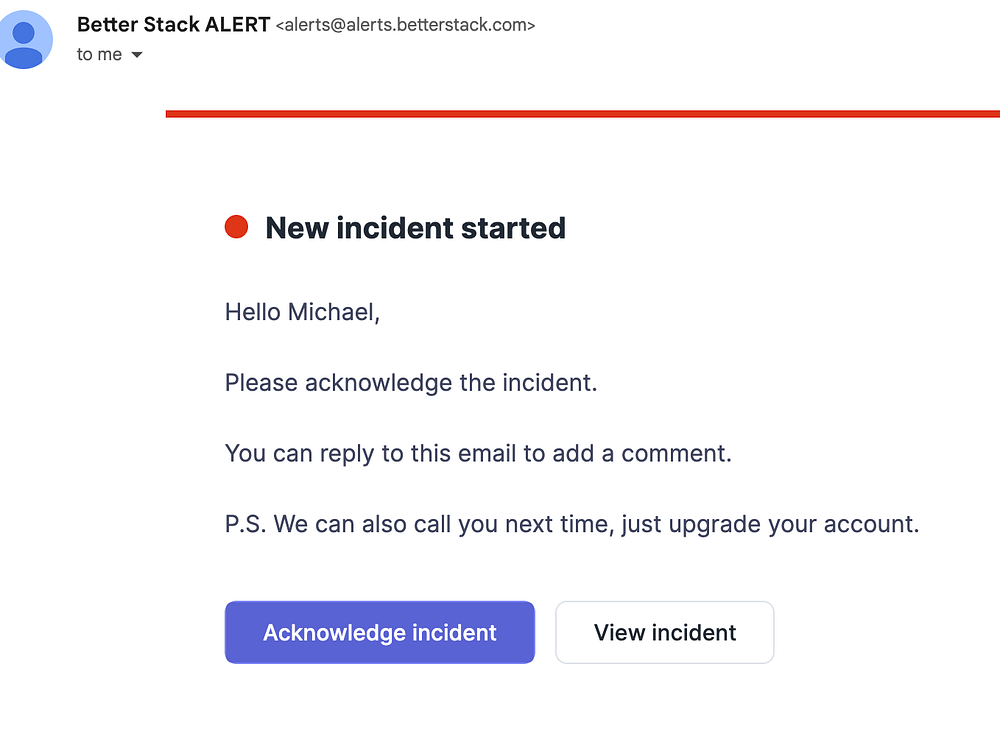Click the red divider bar above the email body
The image size is (1000, 739).
582,114
